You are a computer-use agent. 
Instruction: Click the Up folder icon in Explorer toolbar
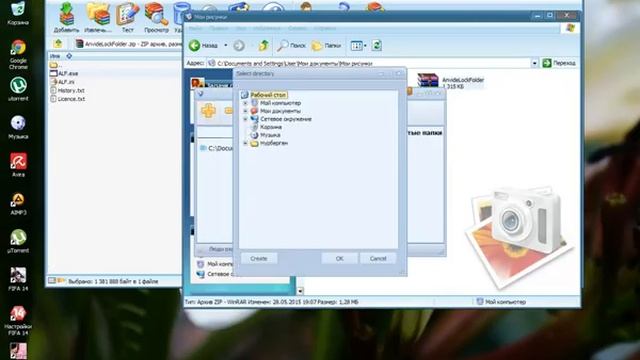(x=264, y=46)
